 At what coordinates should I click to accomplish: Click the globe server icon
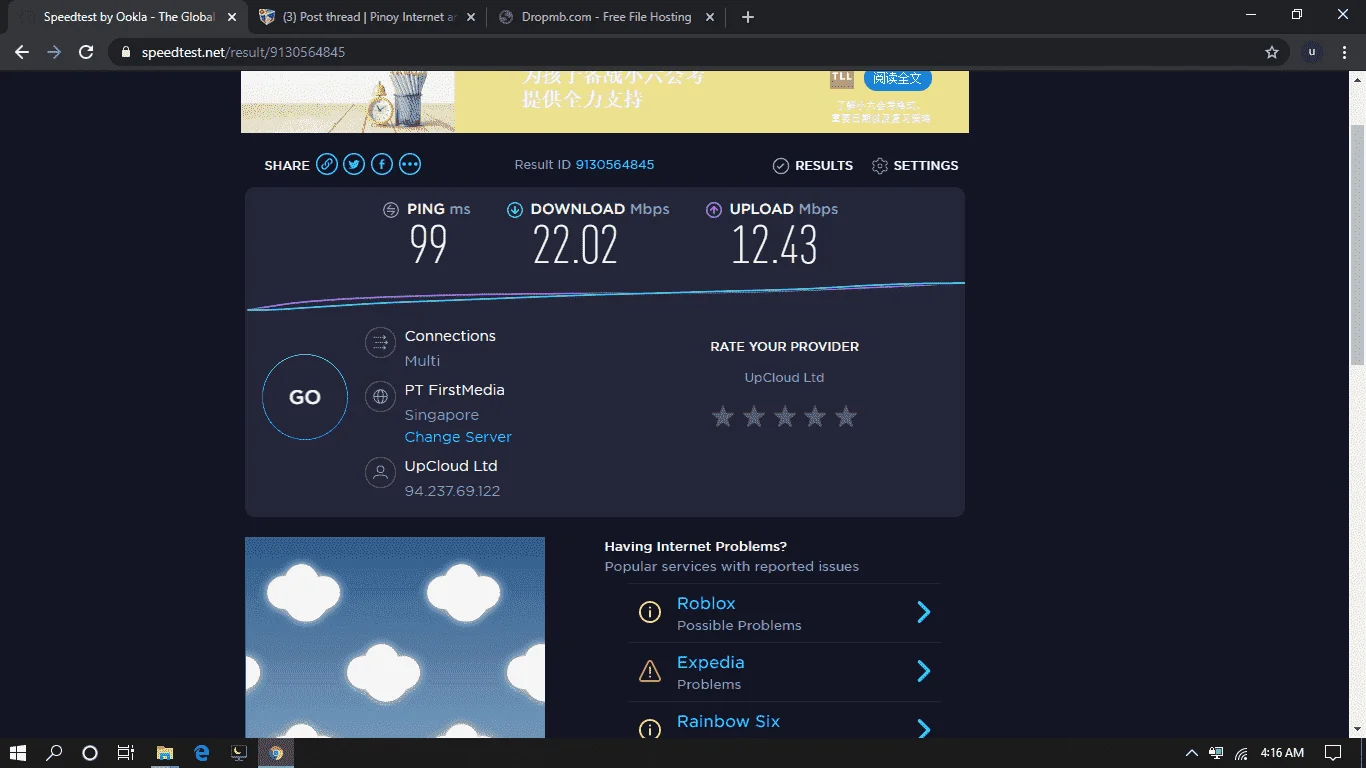380,397
